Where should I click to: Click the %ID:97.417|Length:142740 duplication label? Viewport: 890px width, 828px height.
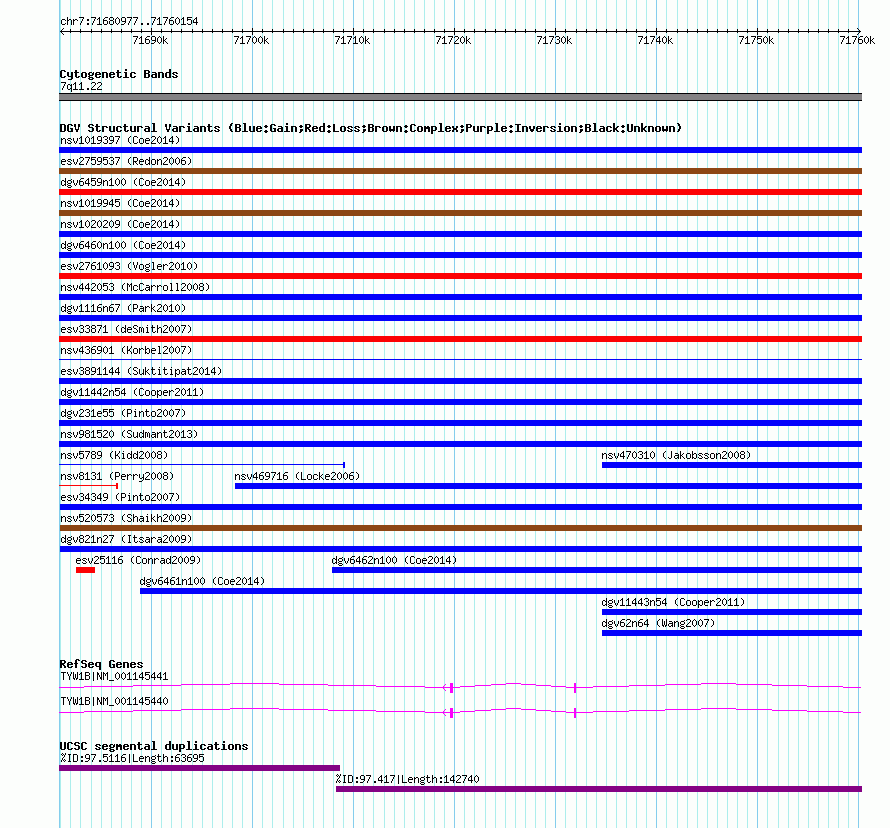pos(407,779)
